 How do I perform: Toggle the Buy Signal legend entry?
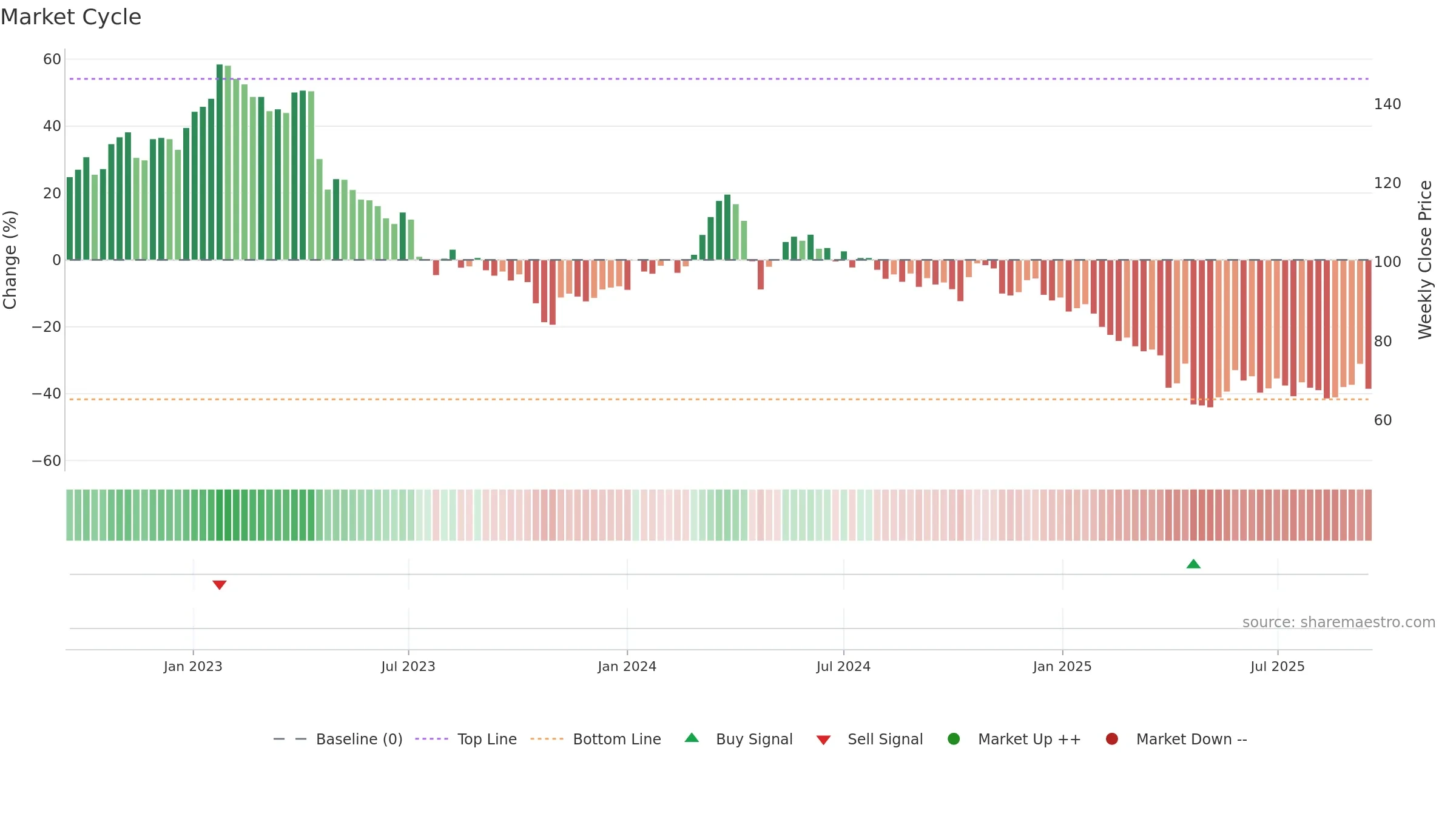pos(738,739)
